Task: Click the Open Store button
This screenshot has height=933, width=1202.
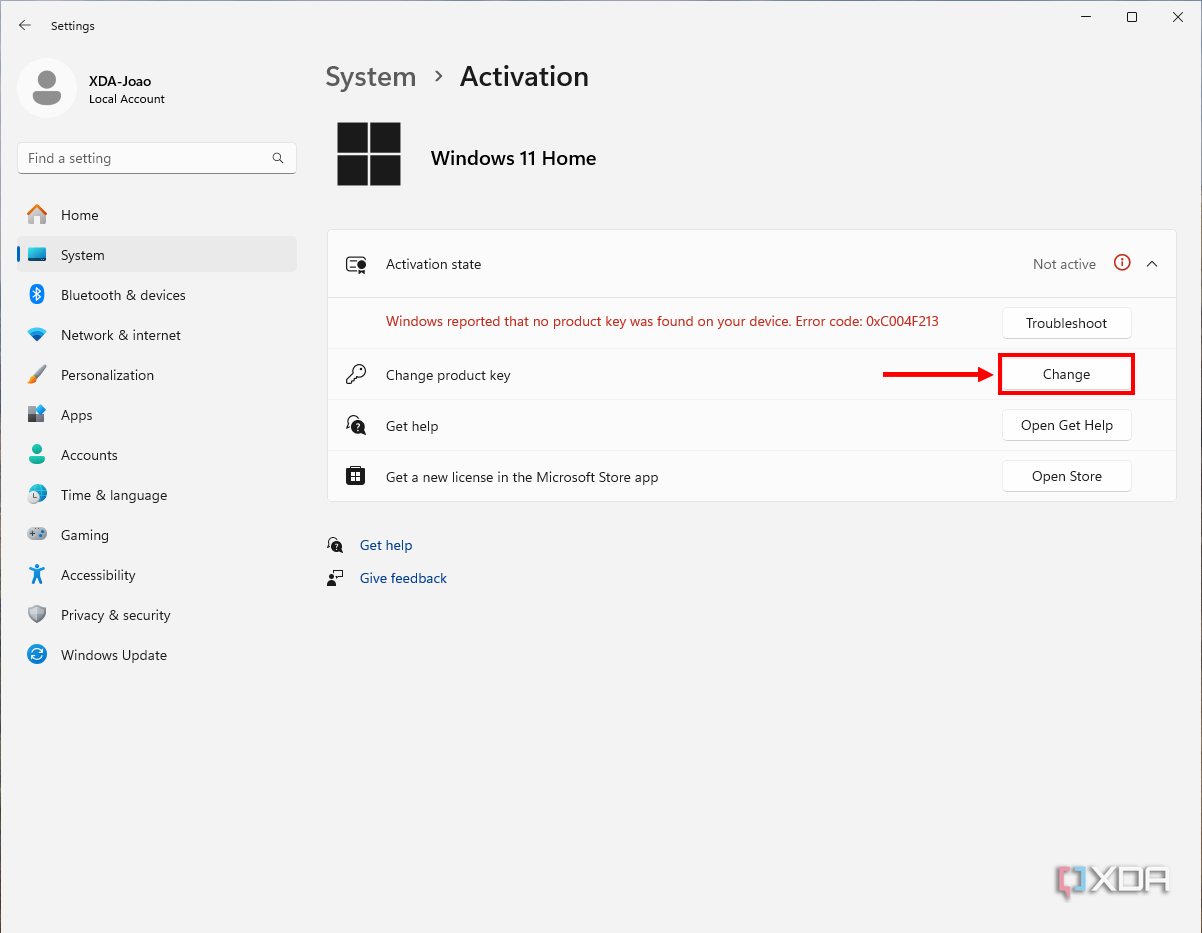Action: pos(1066,476)
